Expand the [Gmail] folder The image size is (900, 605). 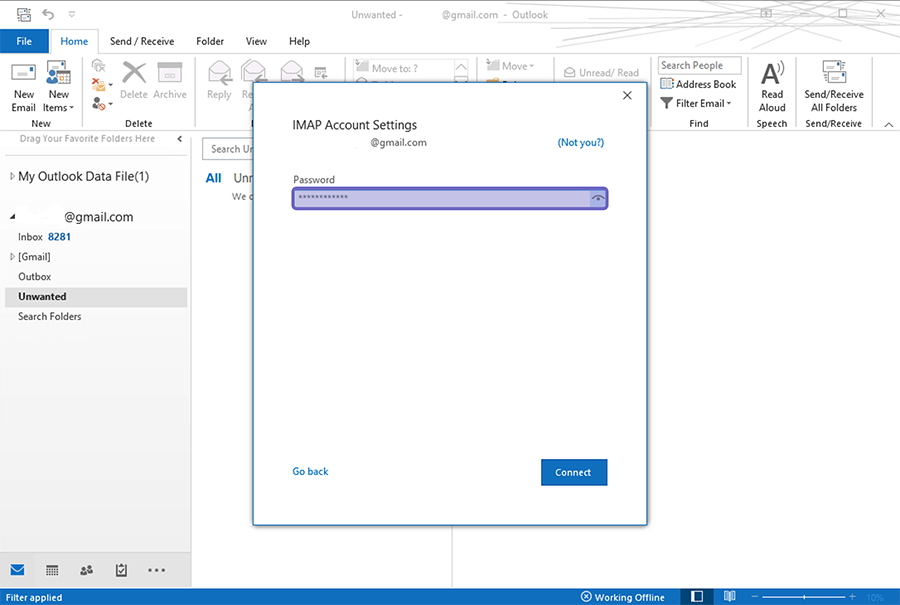[x=12, y=257]
